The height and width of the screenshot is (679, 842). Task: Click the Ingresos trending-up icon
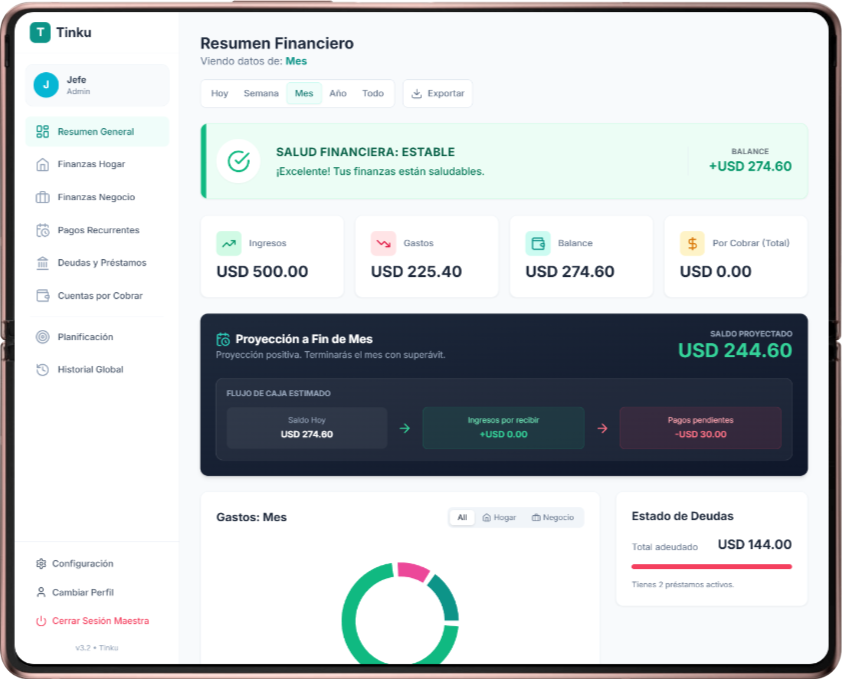[229, 243]
